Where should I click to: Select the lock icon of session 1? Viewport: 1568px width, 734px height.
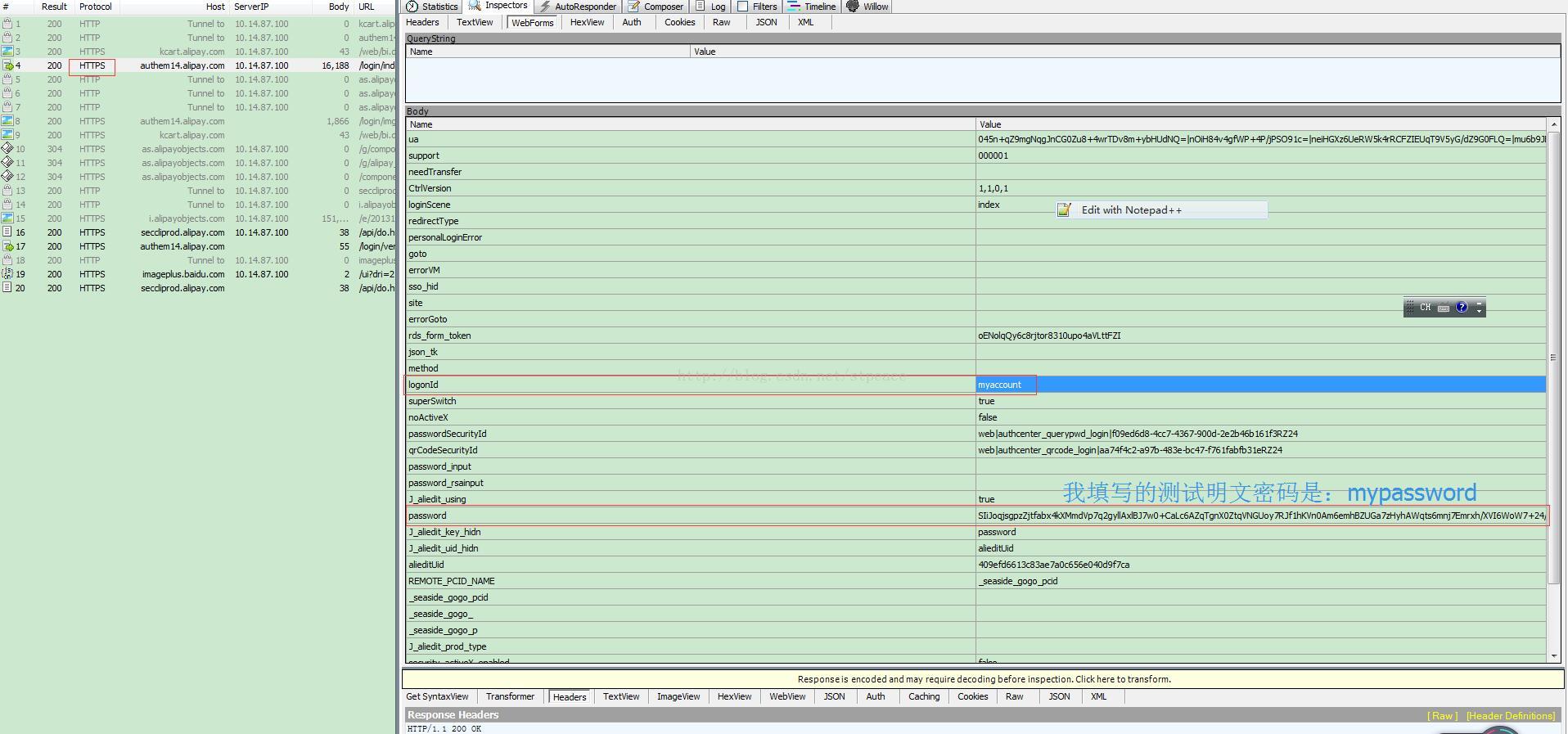tap(7, 24)
